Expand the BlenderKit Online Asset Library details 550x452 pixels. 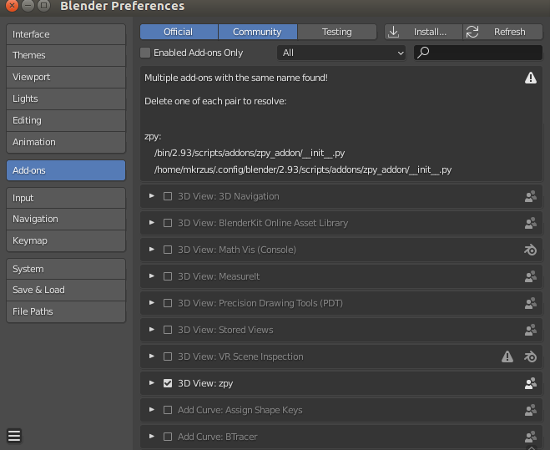tap(152, 223)
